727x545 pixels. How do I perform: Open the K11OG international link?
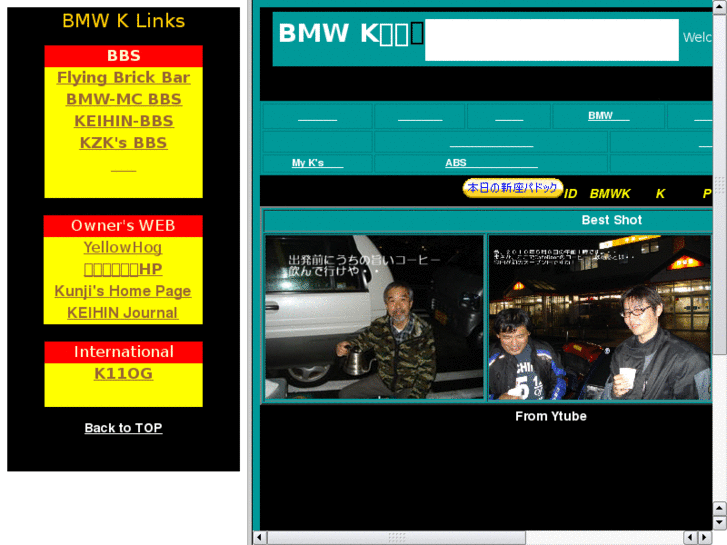tap(123, 373)
